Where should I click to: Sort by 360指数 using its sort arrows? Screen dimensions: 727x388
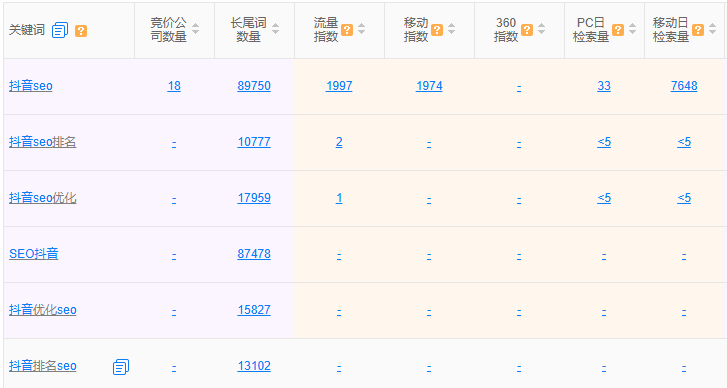click(x=542, y=29)
